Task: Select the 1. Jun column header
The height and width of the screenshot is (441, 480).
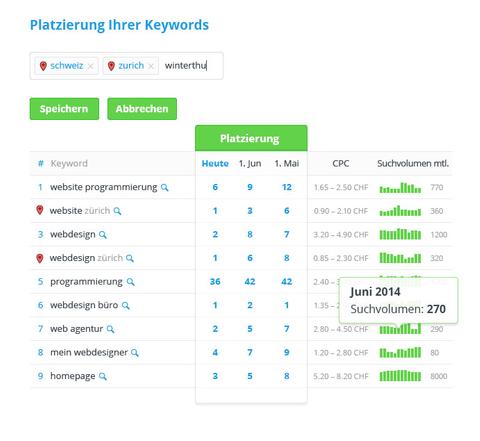Action: point(250,163)
